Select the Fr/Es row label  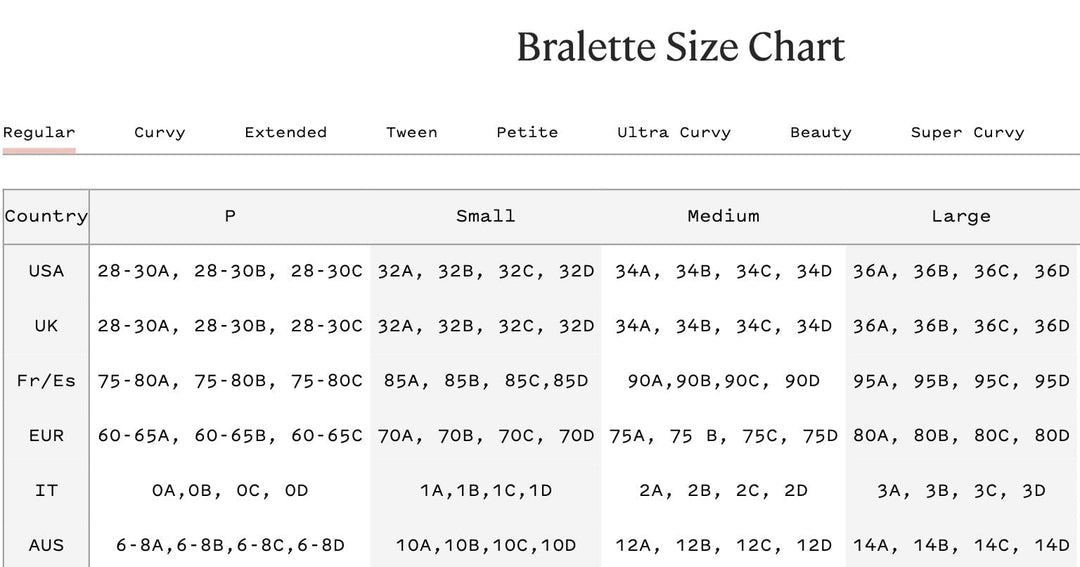pos(46,380)
